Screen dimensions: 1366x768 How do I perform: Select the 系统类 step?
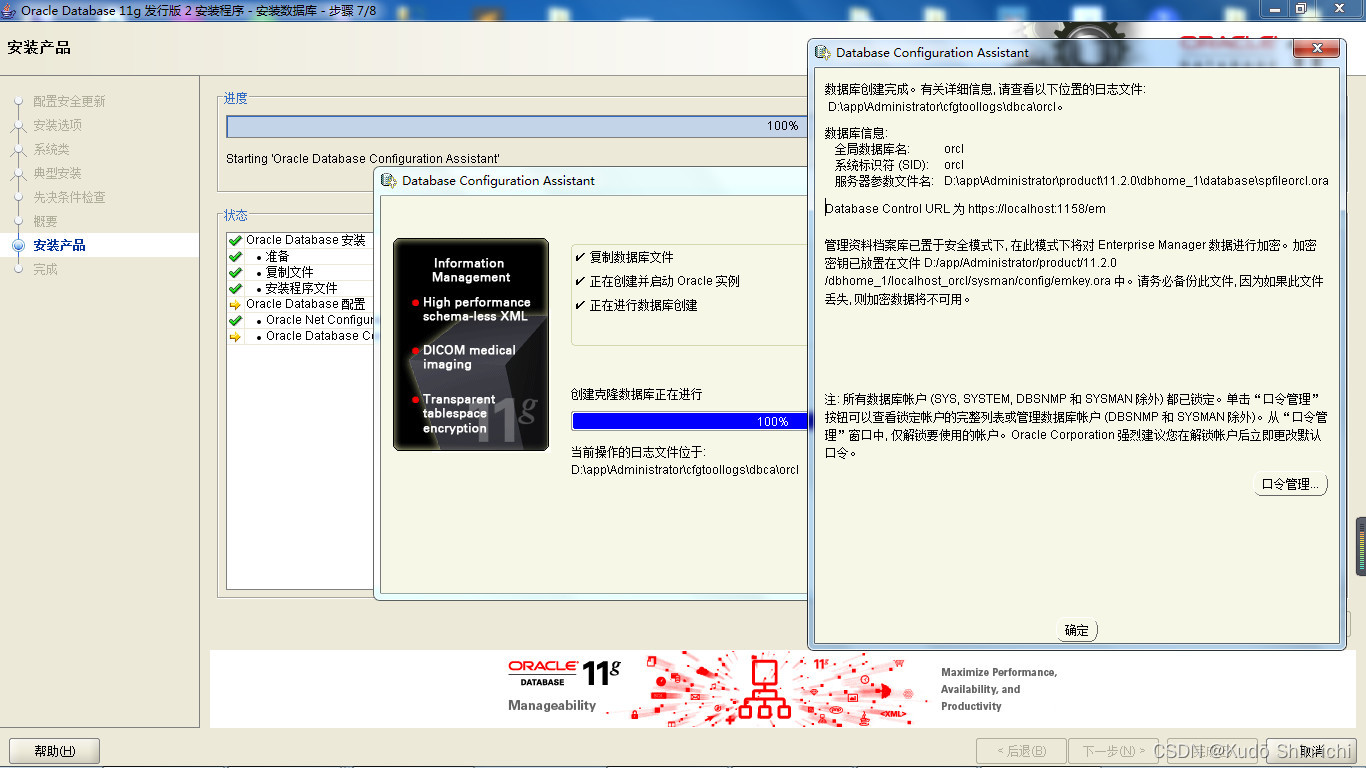pos(51,149)
